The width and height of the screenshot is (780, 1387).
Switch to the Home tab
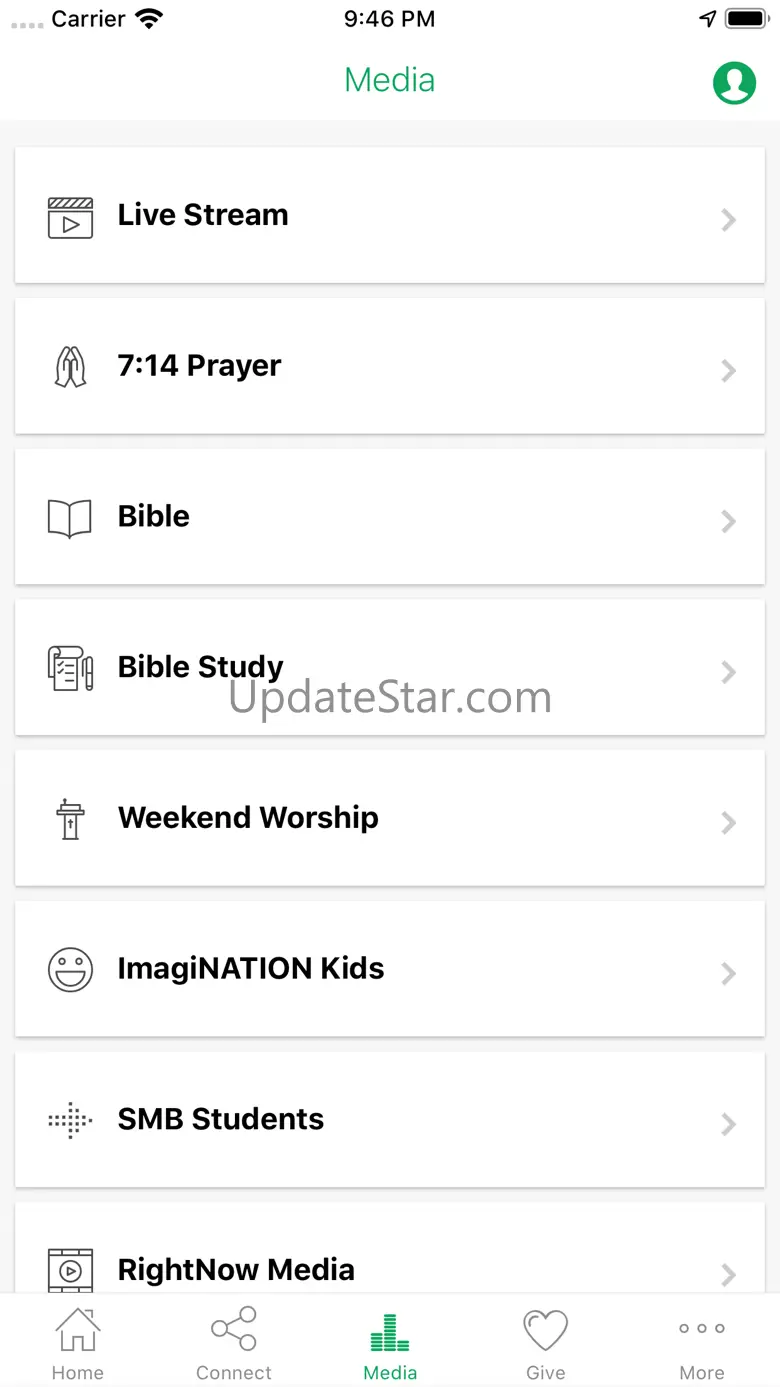coord(78,1344)
